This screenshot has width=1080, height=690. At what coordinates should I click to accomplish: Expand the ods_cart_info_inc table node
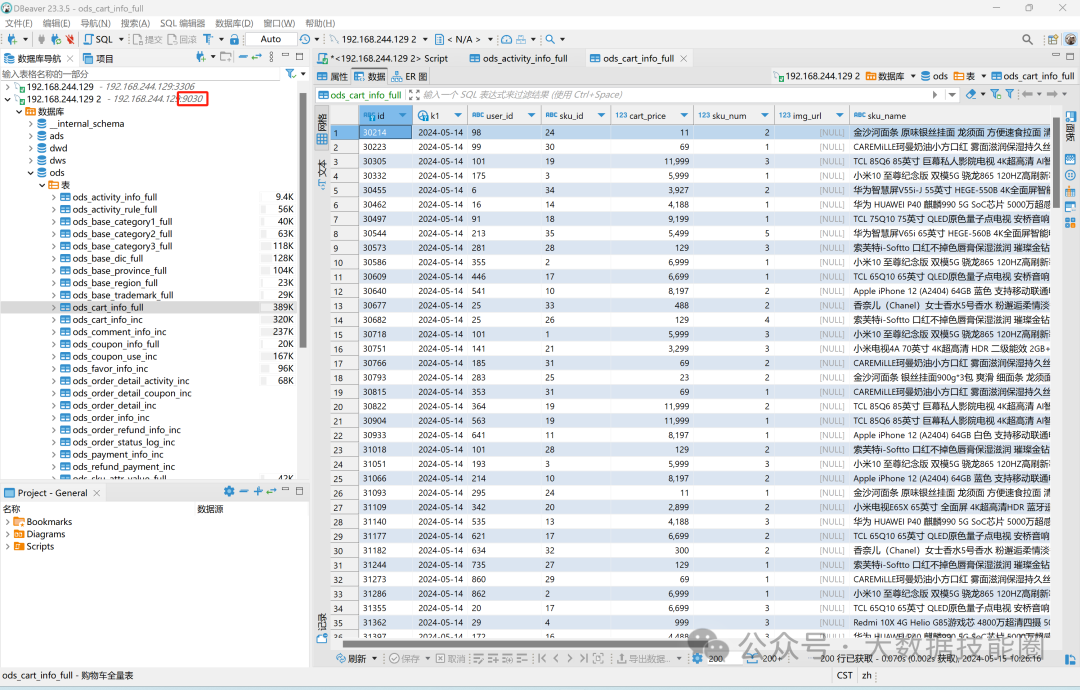click(x=54, y=320)
